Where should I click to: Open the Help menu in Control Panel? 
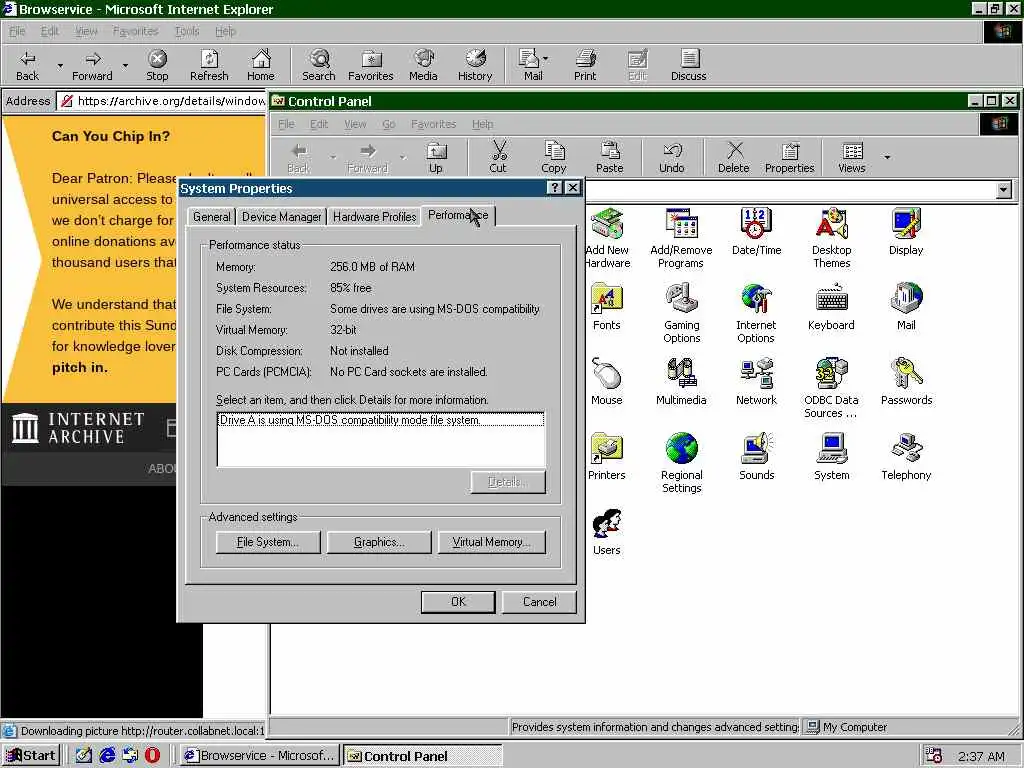click(x=483, y=124)
